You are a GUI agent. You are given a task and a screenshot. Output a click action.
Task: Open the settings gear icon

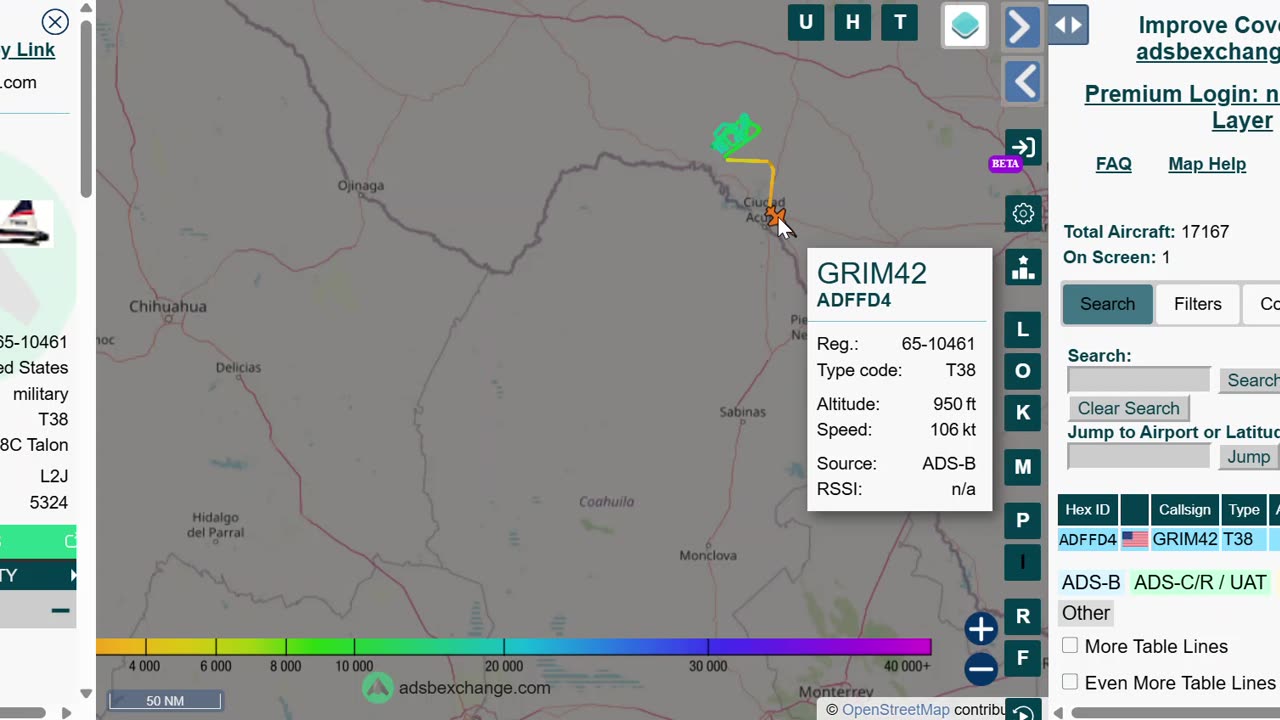point(1022,213)
